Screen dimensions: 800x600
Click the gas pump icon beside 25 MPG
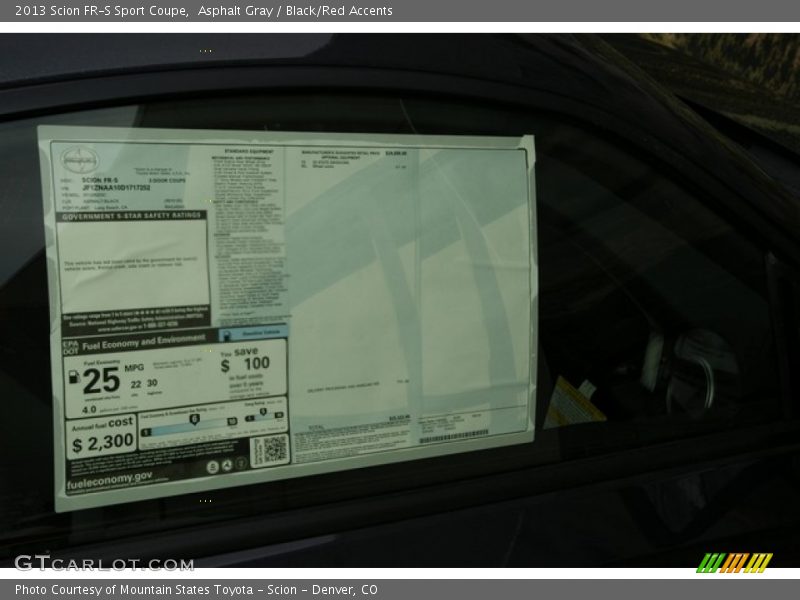click(74, 377)
